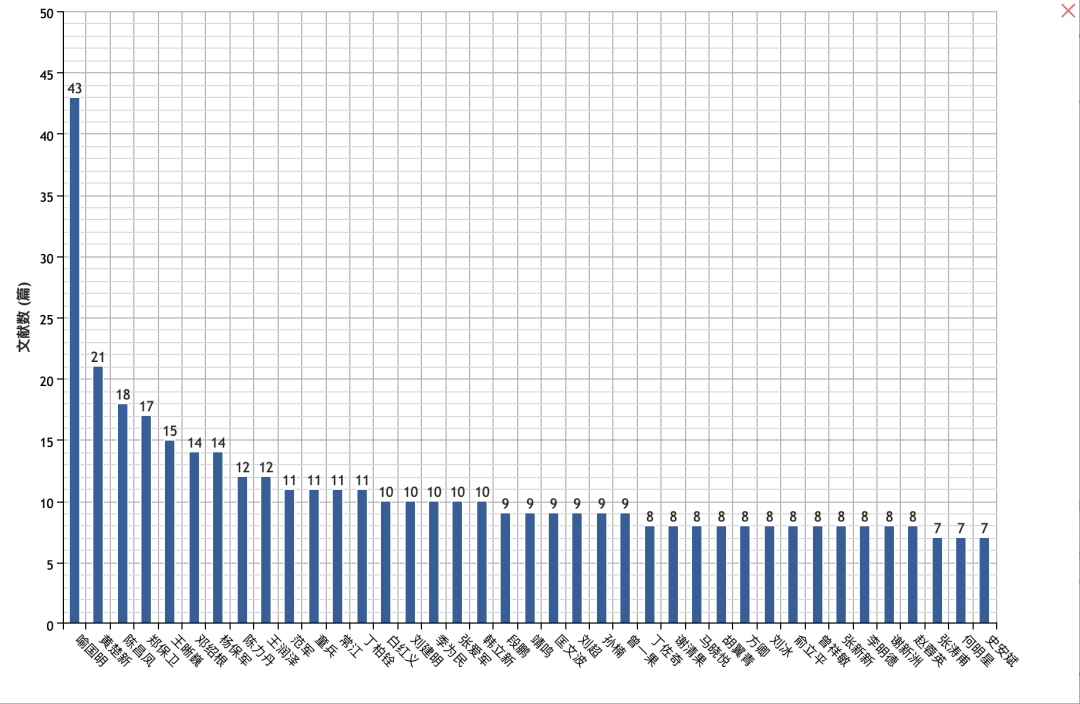Click the y-axis tick label 50
The image size is (1080, 704).
46,14
